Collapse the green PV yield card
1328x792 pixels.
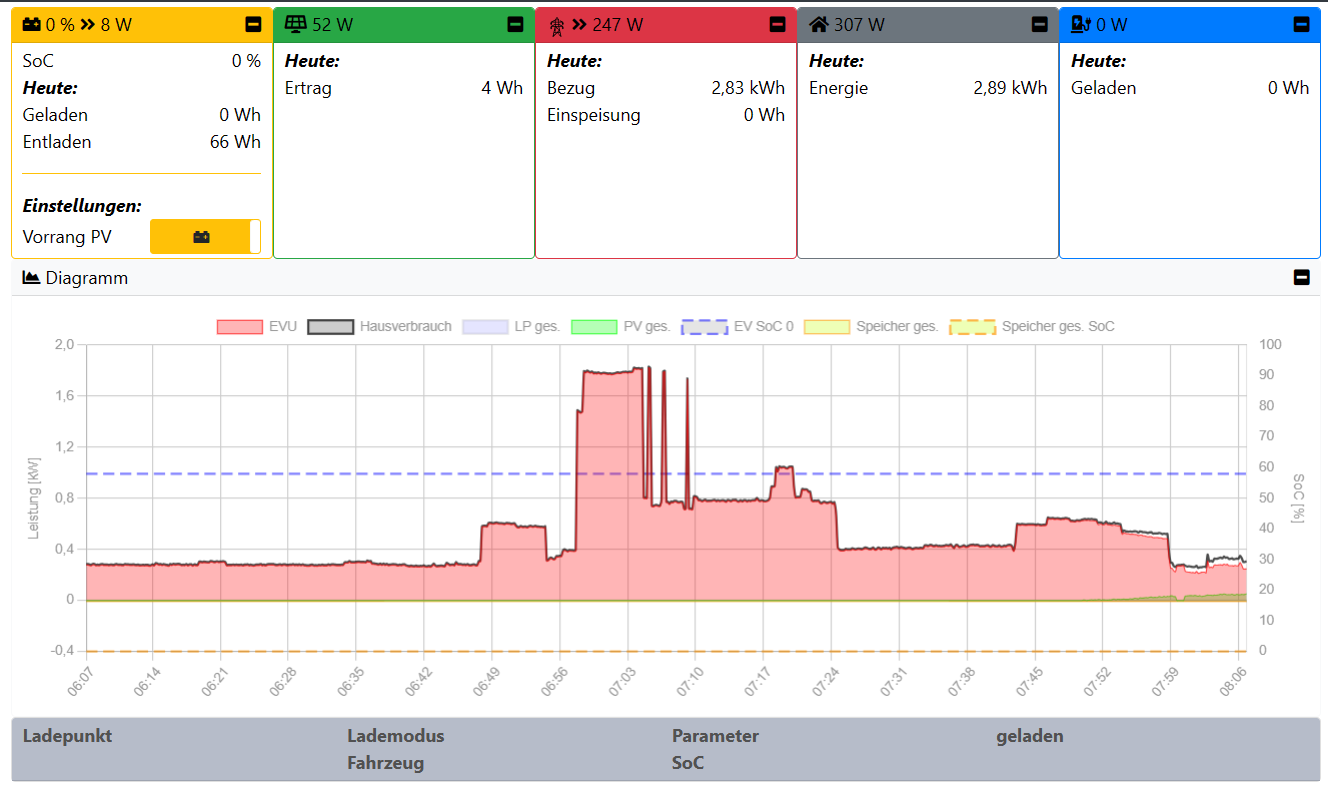515,25
